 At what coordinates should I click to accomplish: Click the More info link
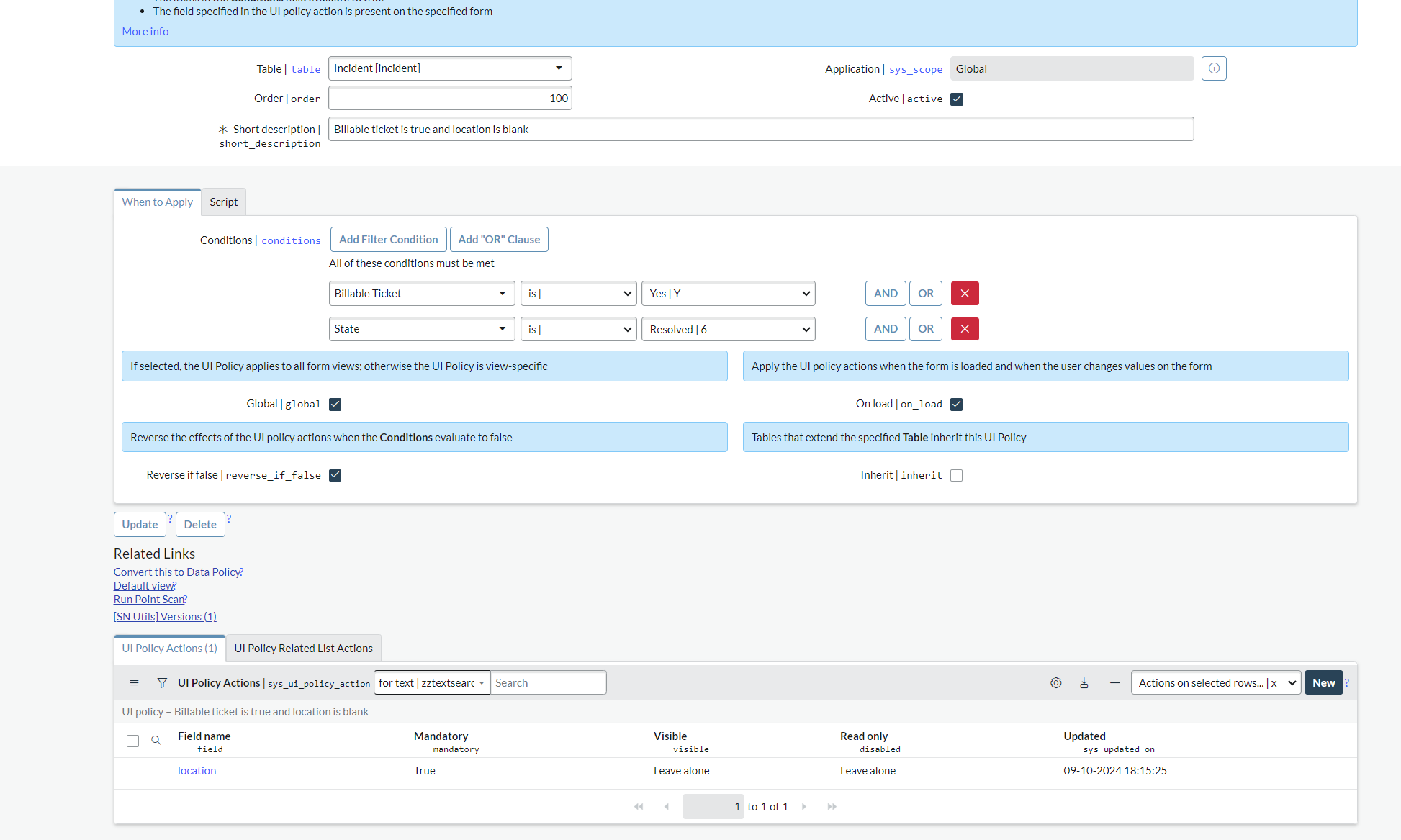[145, 32]
